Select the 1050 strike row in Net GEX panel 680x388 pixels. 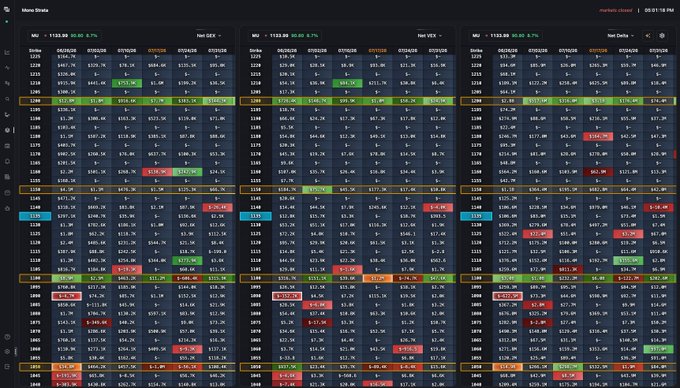[x=128, y=367]
